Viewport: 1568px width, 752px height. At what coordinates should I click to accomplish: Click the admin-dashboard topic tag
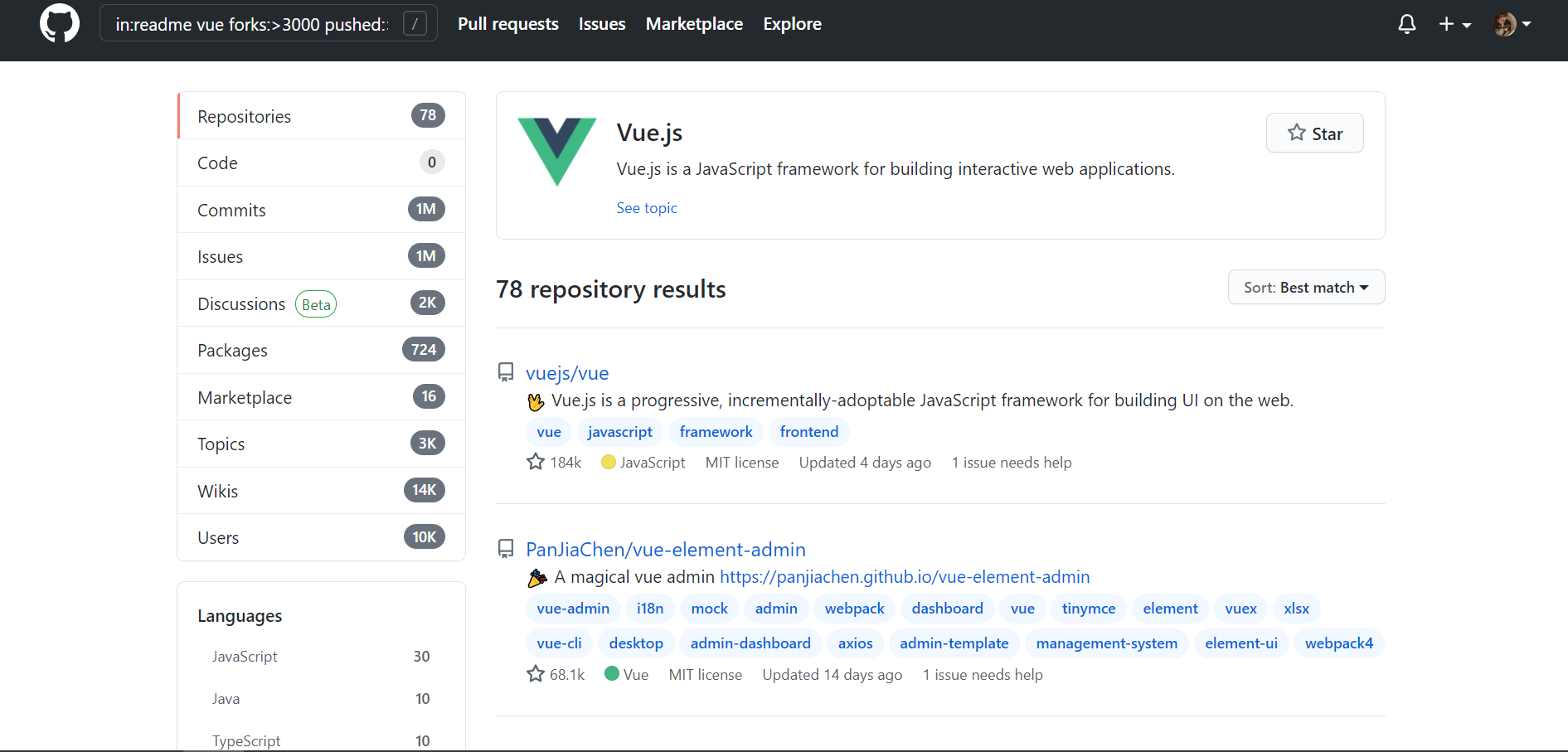pos(750,643)
